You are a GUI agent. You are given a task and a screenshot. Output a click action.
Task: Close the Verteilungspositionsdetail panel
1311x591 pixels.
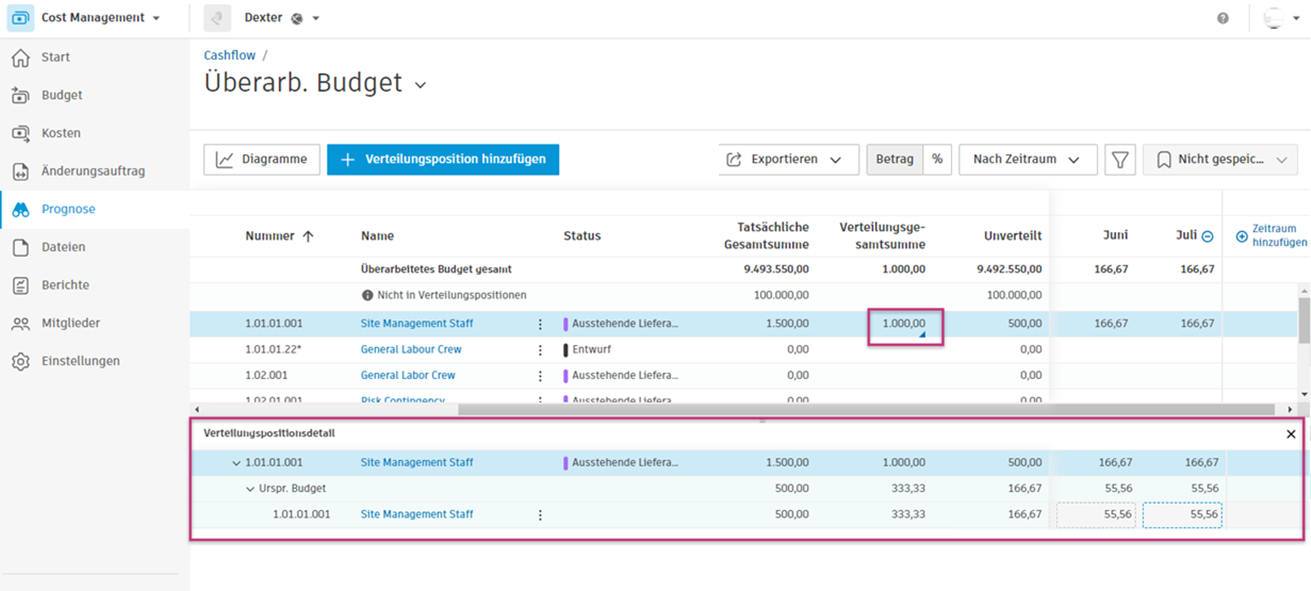1291,434
